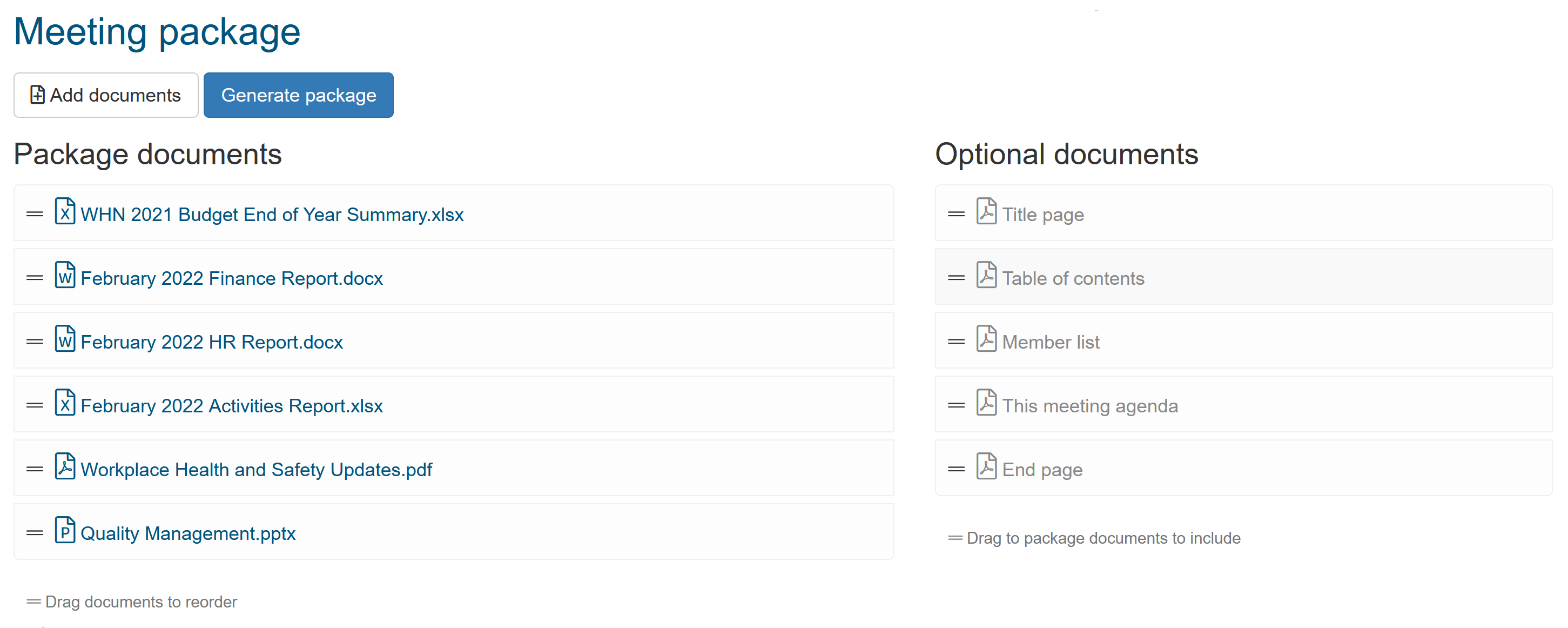Click the Excel icon beside WHN 2021 Budget
Viewport: 1568px width, 628px height.
tap(64, 212)
